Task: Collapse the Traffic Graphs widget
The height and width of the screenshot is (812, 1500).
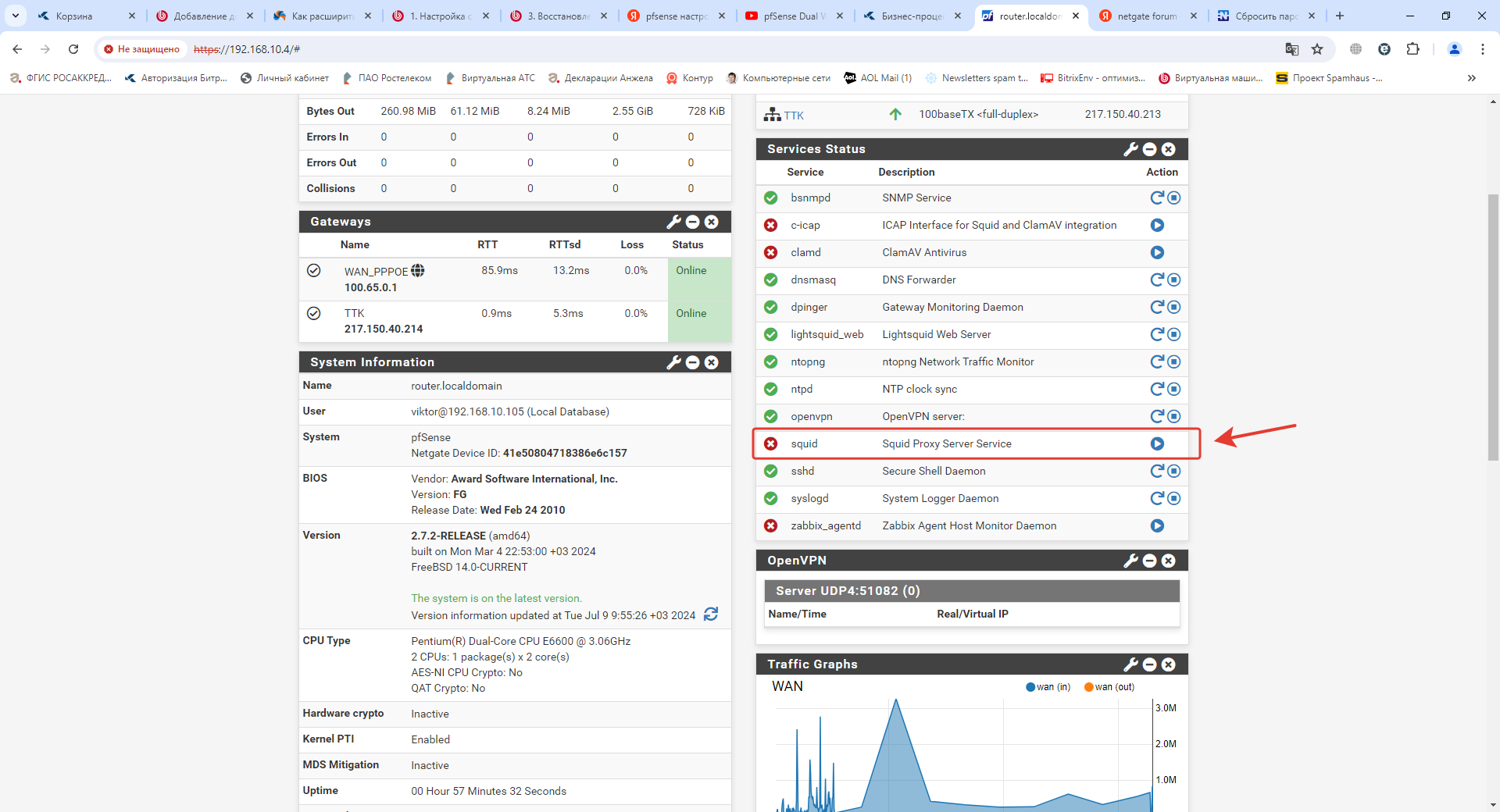Action: click(1149, 664)
